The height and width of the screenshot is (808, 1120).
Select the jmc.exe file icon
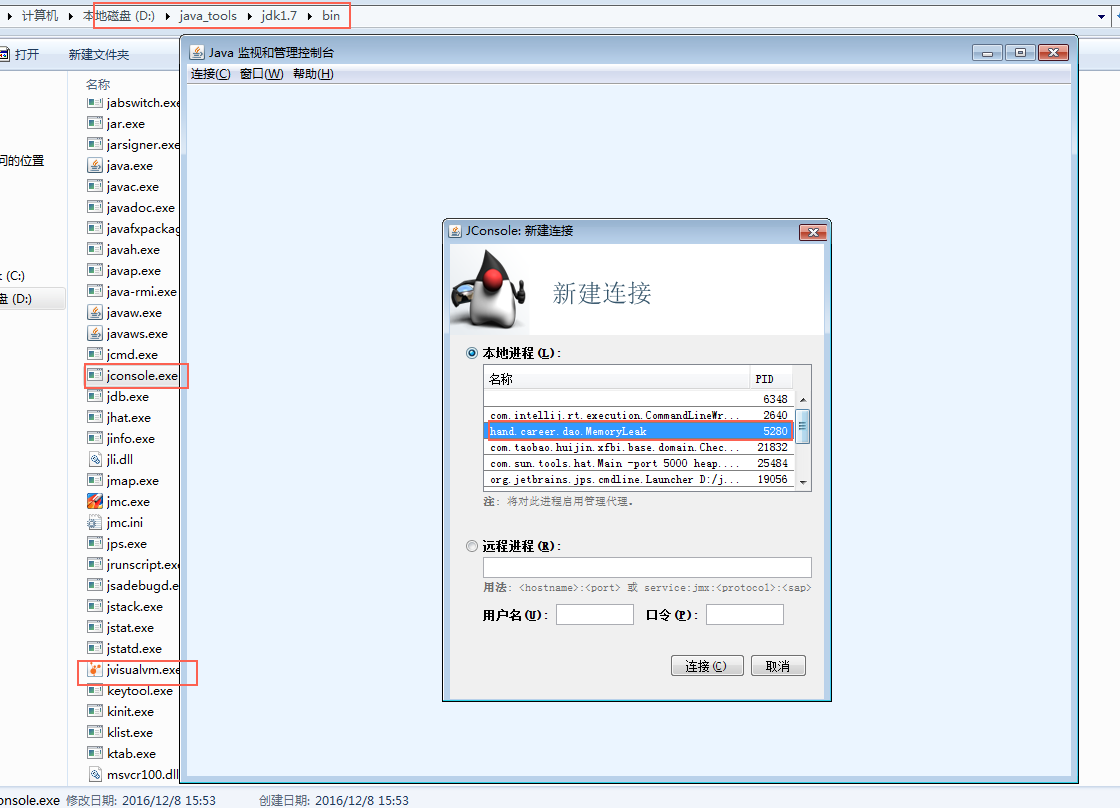click(x=95, y=501)
